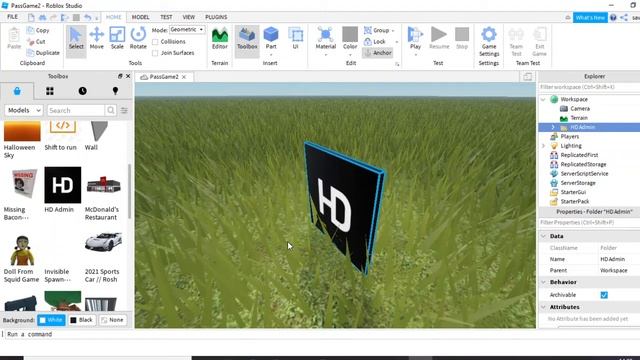Click the What's New button
This screenshot has width=640, height=360.
coord(590,18)
